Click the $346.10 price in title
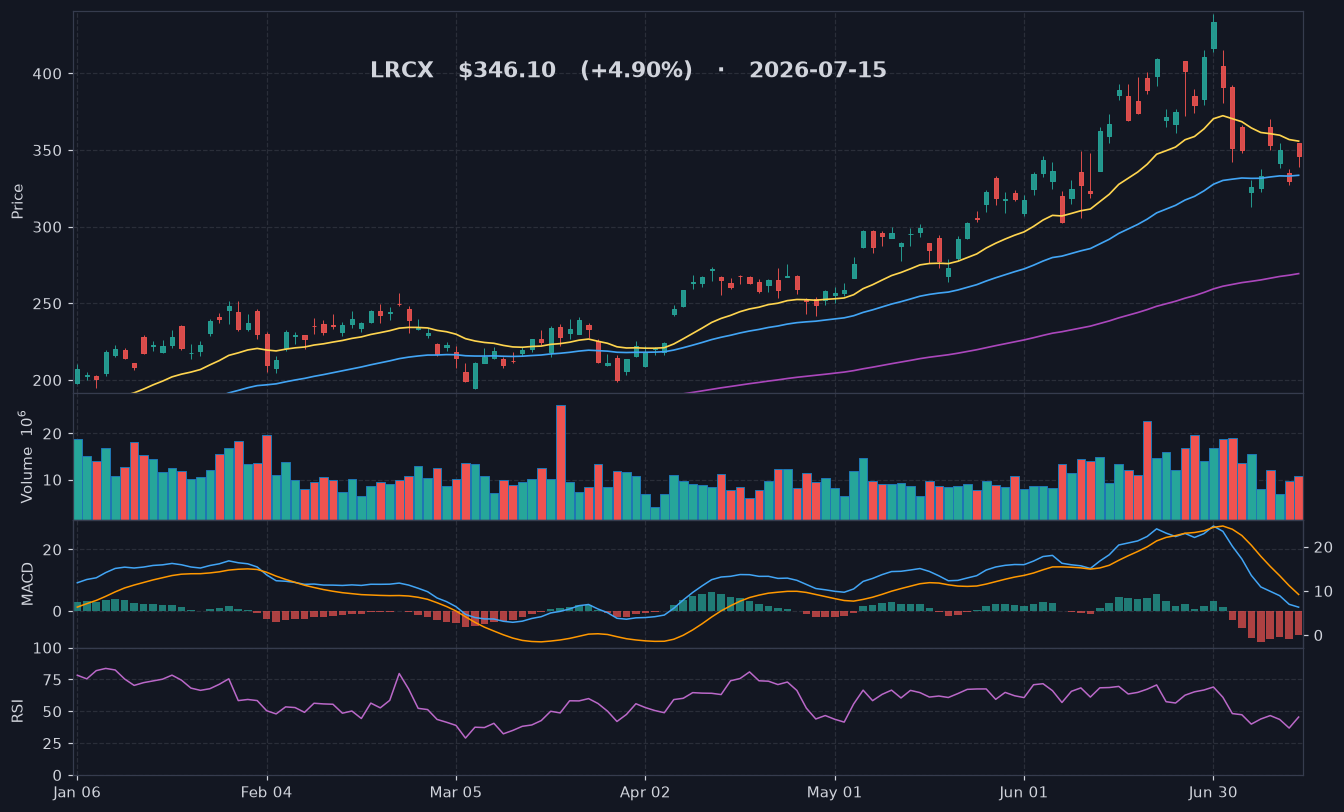This screenshot has width=1344, height=812. [507, 71]
